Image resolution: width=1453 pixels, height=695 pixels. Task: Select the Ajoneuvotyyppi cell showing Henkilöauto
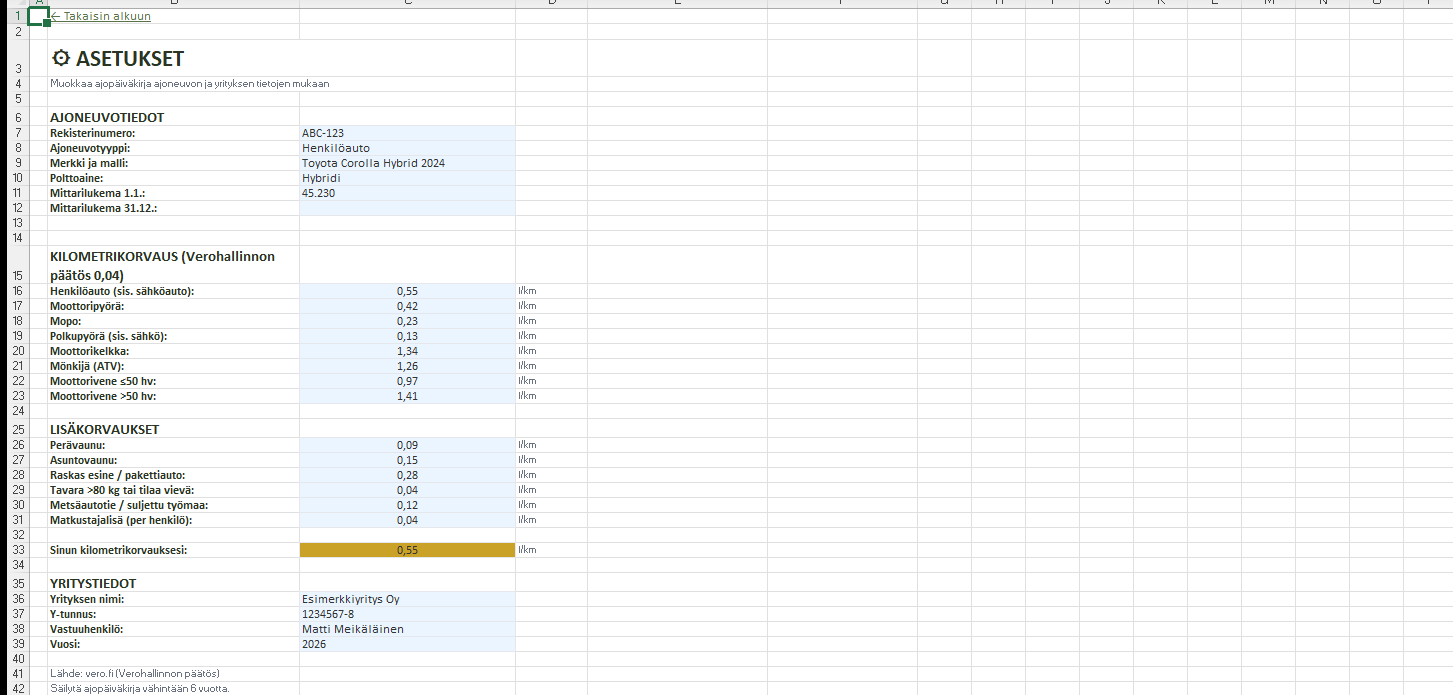tap(406, 148)
